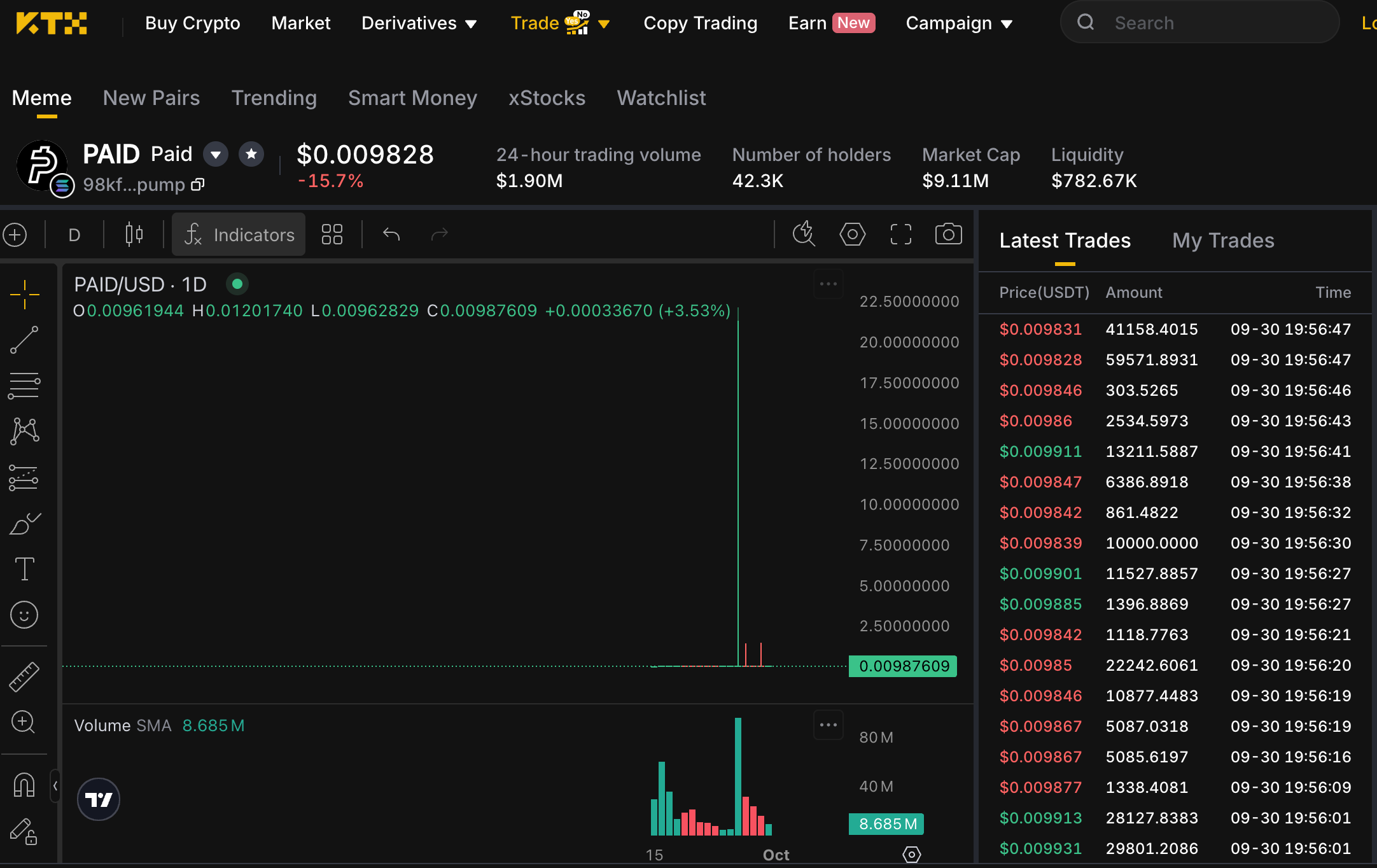Toggle PAID favorite star

pyautogui.click(x=251, y=154)
